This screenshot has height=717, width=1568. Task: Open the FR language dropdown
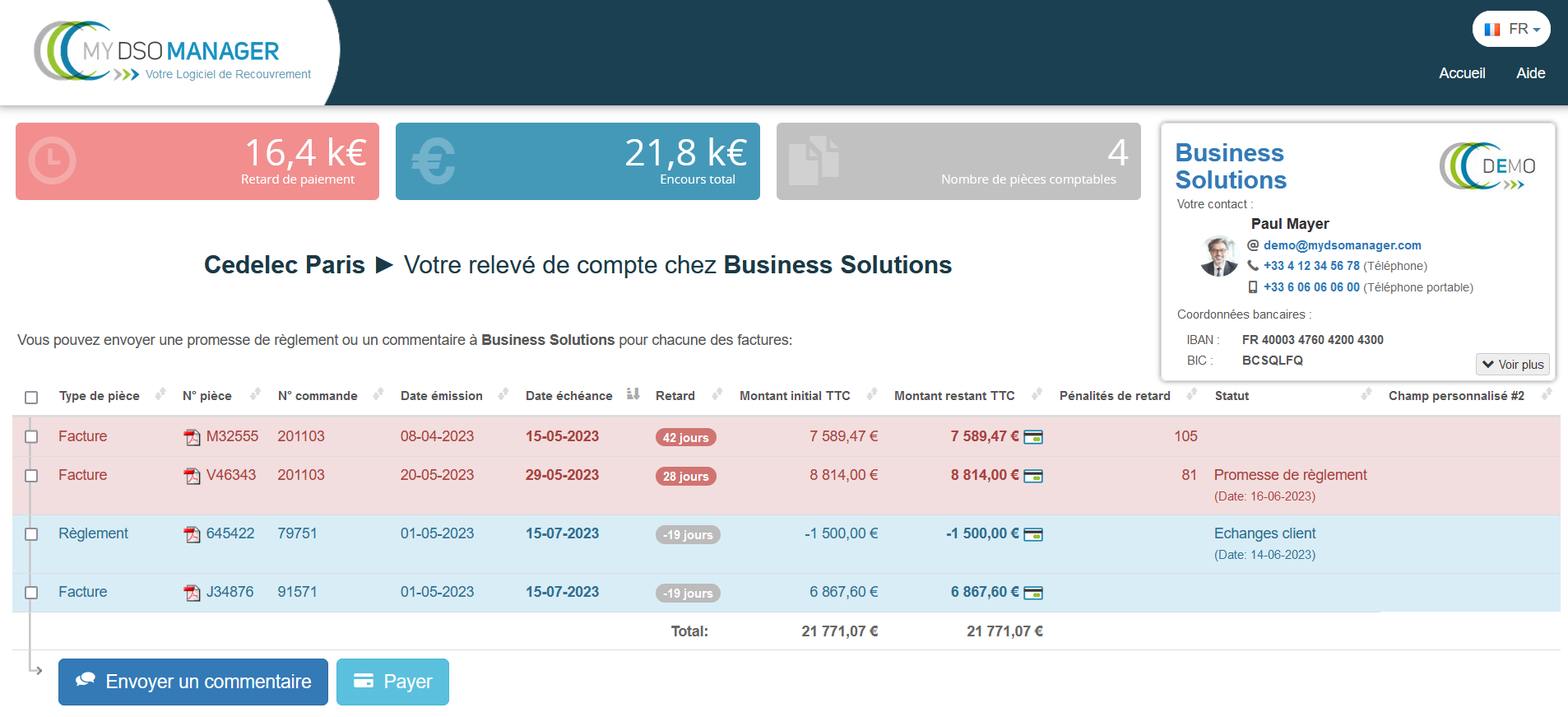point(1511,30)
